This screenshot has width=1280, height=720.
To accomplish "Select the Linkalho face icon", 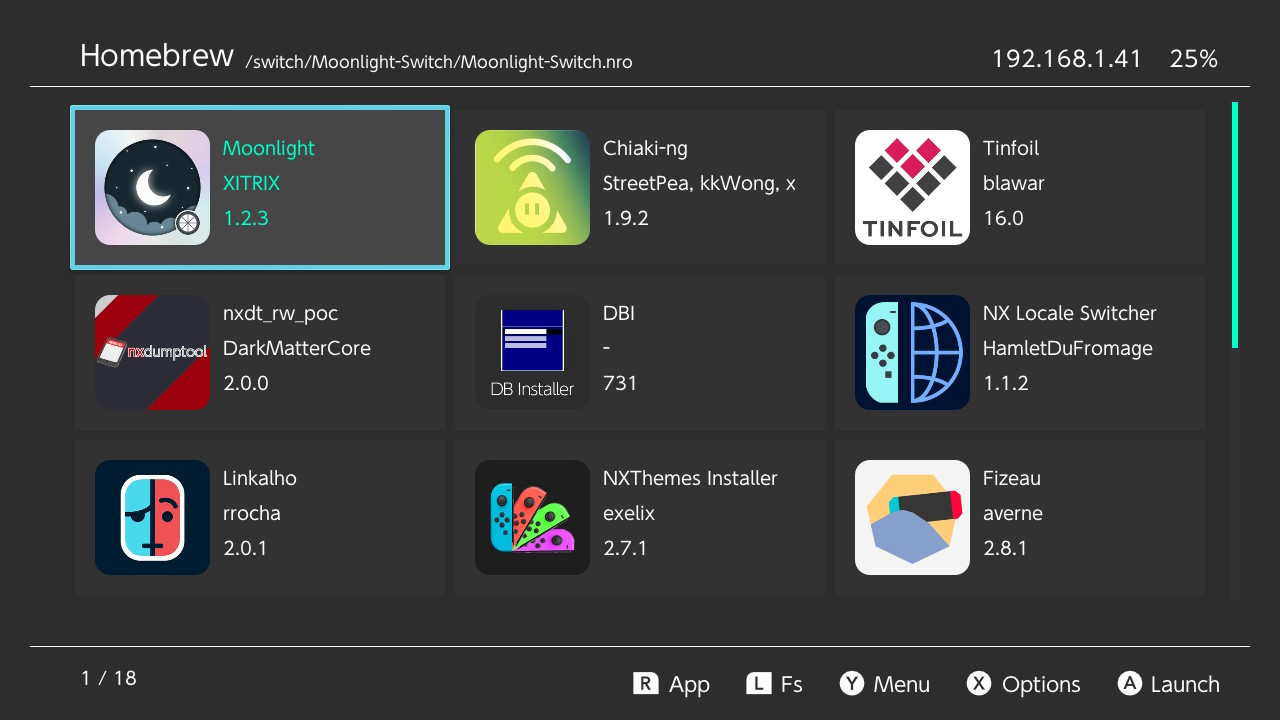I will pos(152,517).
